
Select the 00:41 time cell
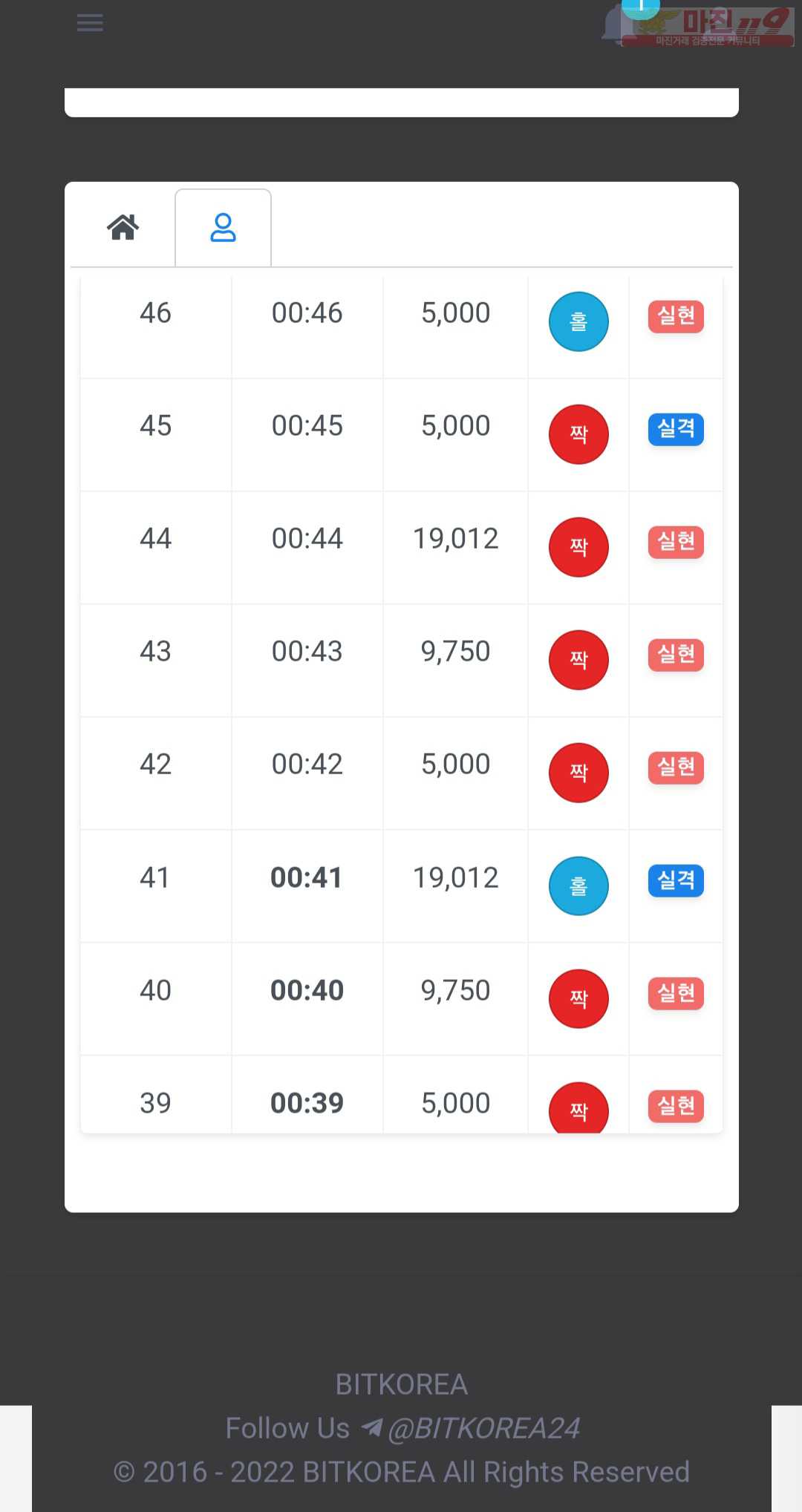click(x=307, y=877)
